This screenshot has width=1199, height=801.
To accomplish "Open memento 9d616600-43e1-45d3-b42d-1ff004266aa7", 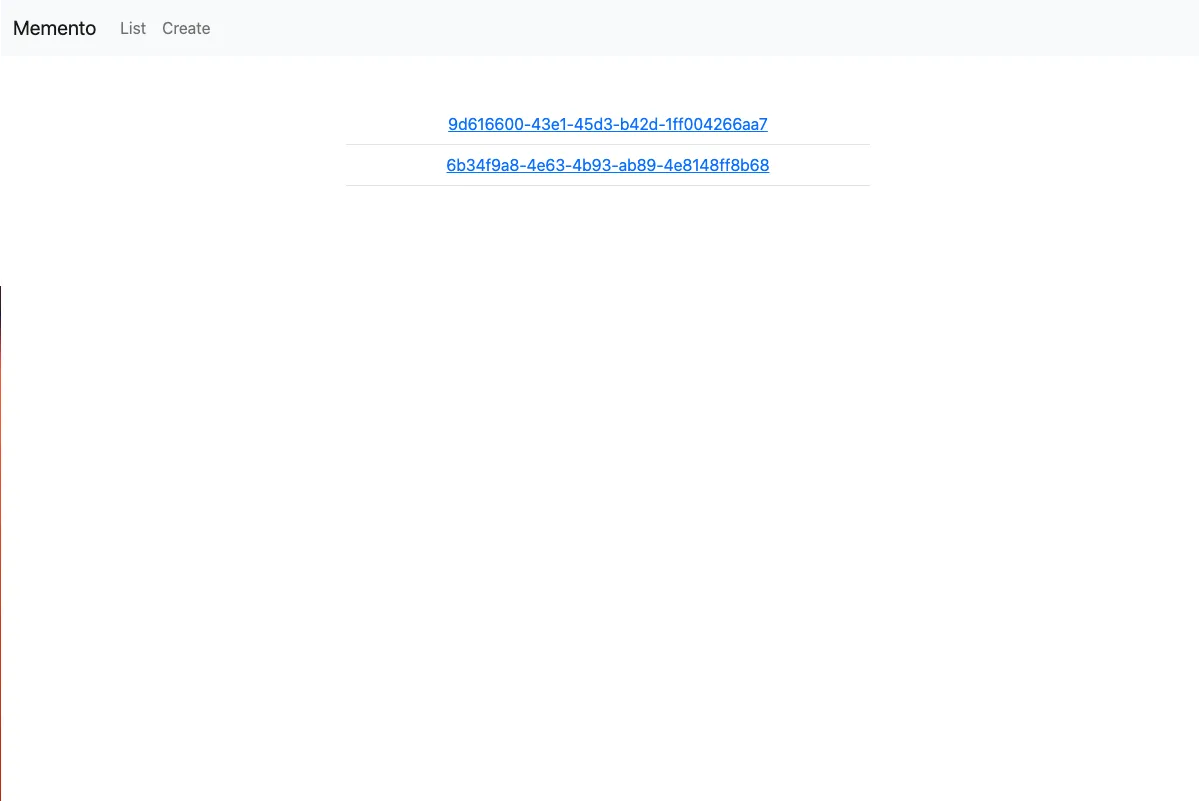I will pos(607,124).
